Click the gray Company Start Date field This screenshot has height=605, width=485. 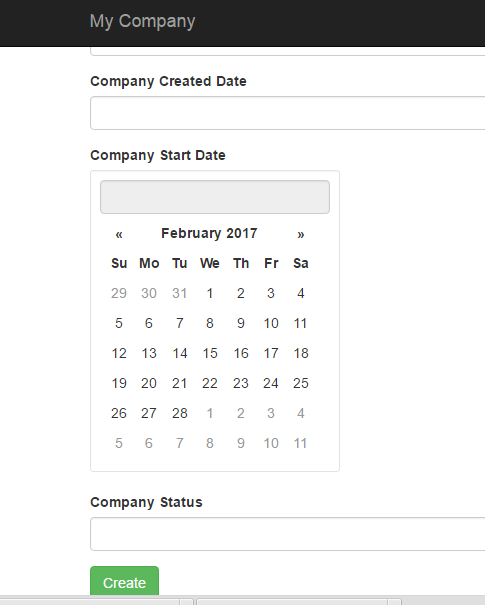[x=215, y=197]
